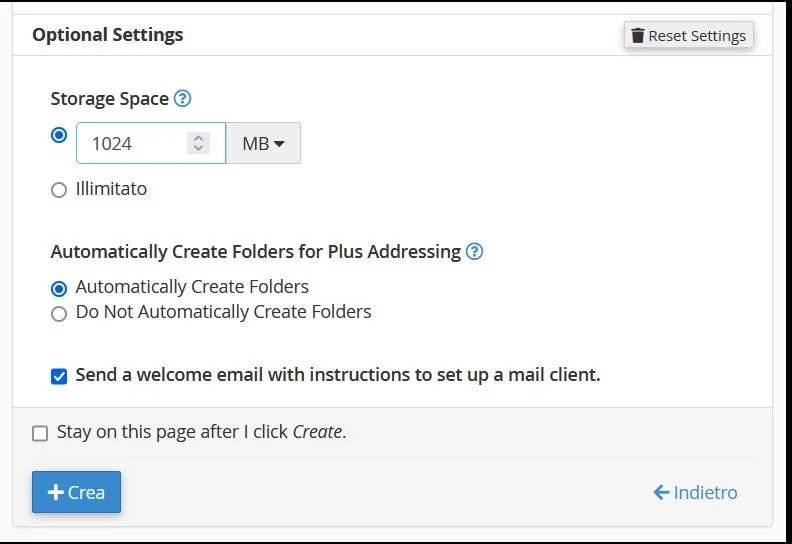792x544 pixels.
Task: Decrease storage value with the down arrow
Action: click(x=198, y=149)
